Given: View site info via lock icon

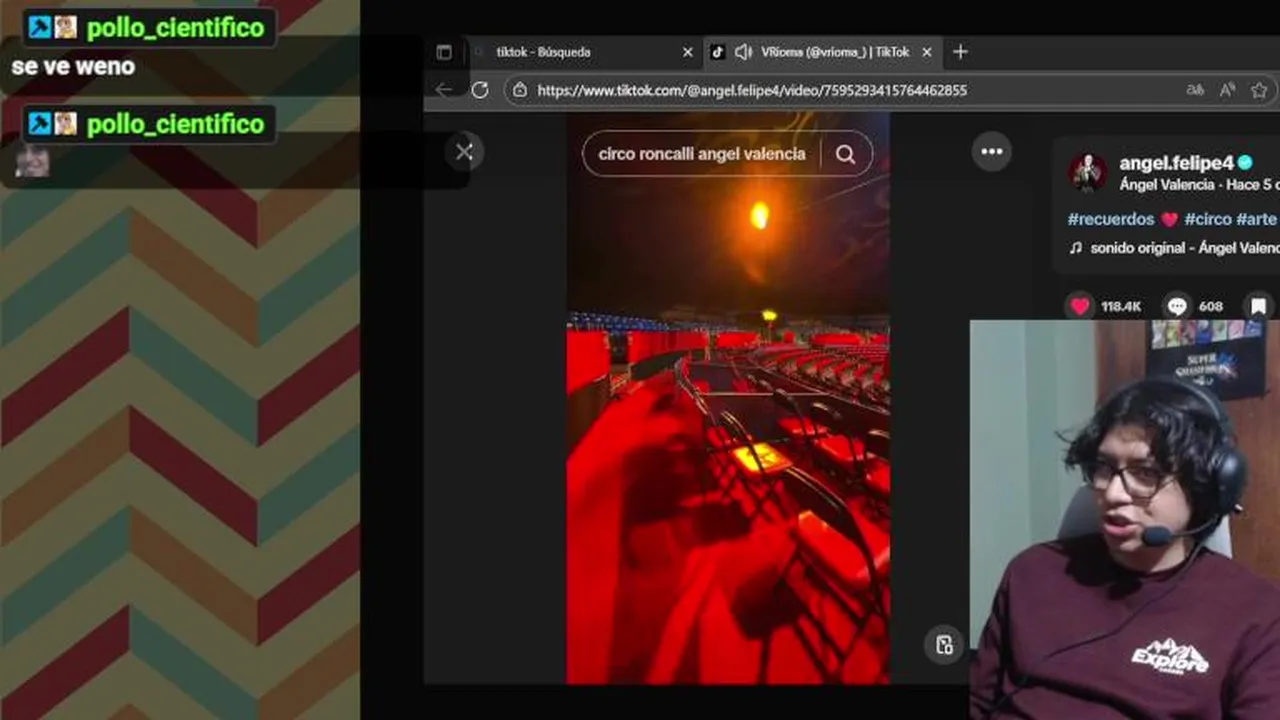Looking at the screenshot, I should click(519, 90).
